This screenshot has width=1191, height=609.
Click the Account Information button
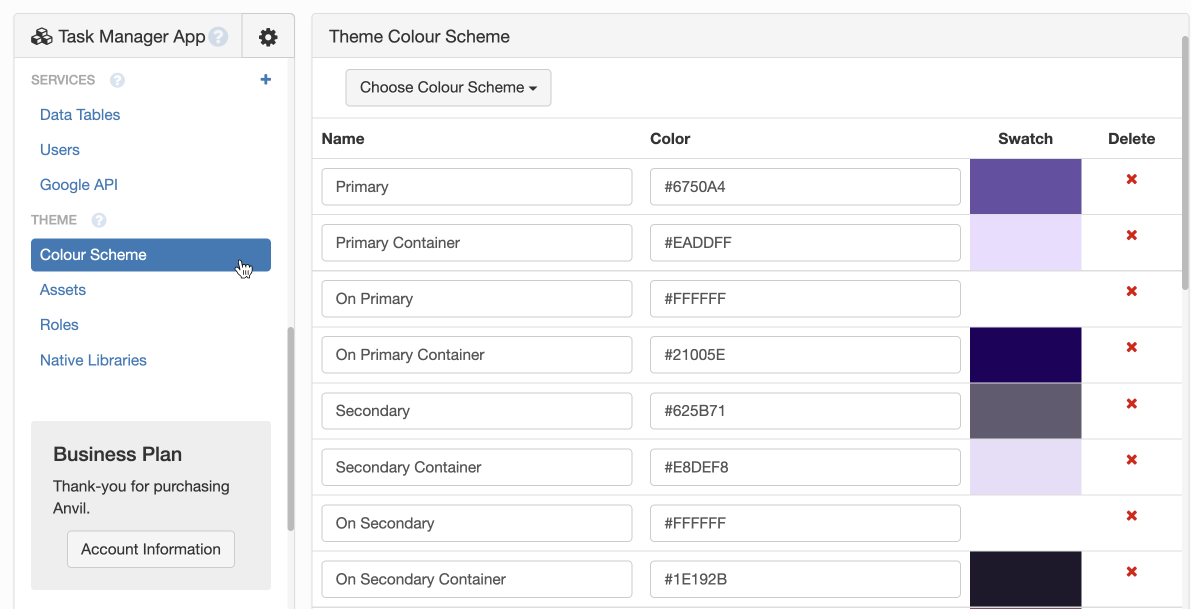150,549
